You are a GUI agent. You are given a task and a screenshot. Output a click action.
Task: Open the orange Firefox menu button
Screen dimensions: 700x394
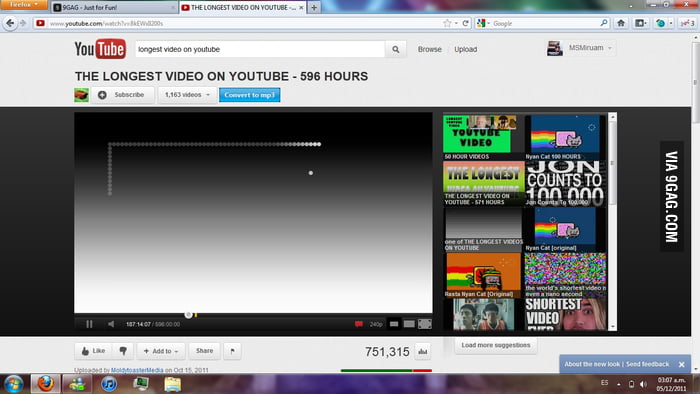point(24,4)
